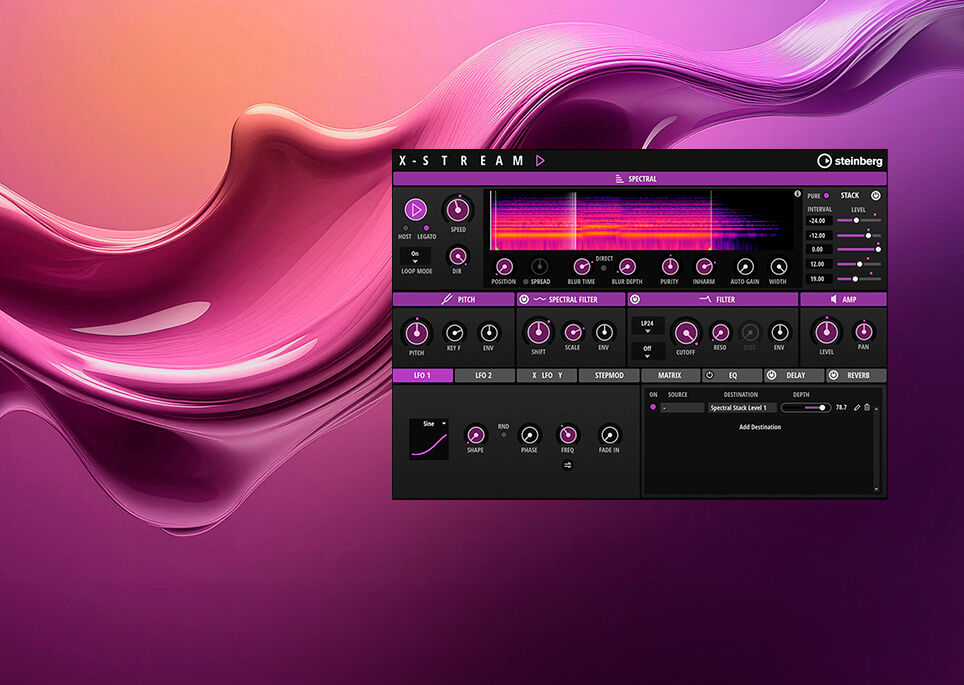The image size is (964, 685).
Task: Switch to the LFO 2 tab
Action: tap(484, 375)
